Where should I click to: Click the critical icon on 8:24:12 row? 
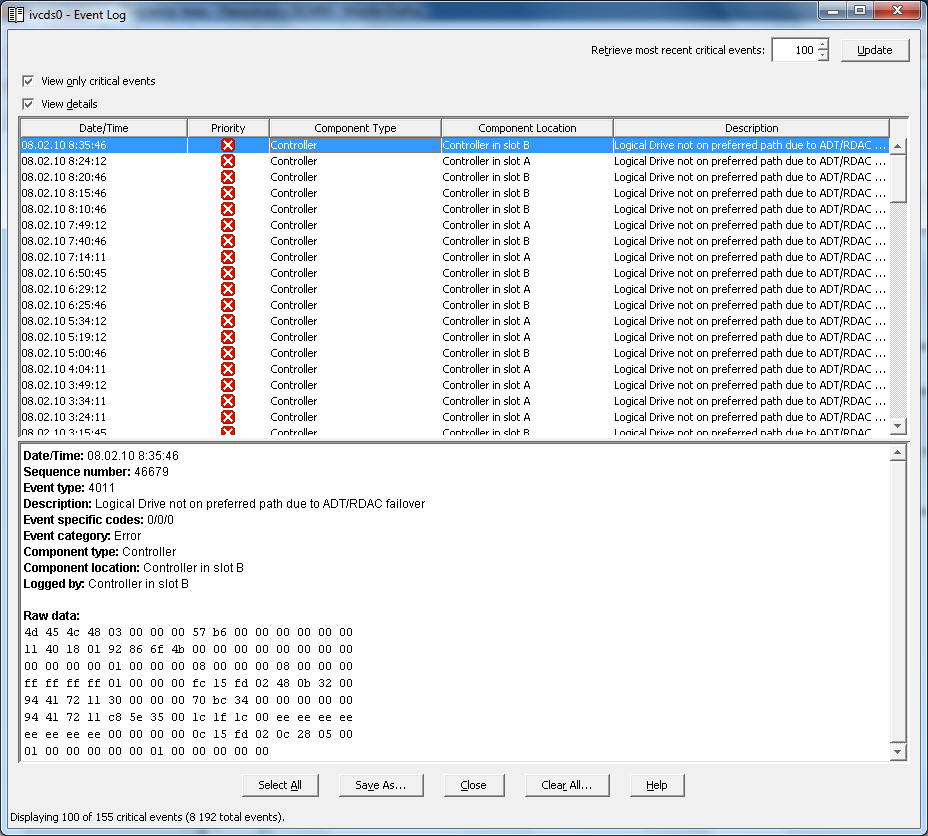[x=228, y=161]
